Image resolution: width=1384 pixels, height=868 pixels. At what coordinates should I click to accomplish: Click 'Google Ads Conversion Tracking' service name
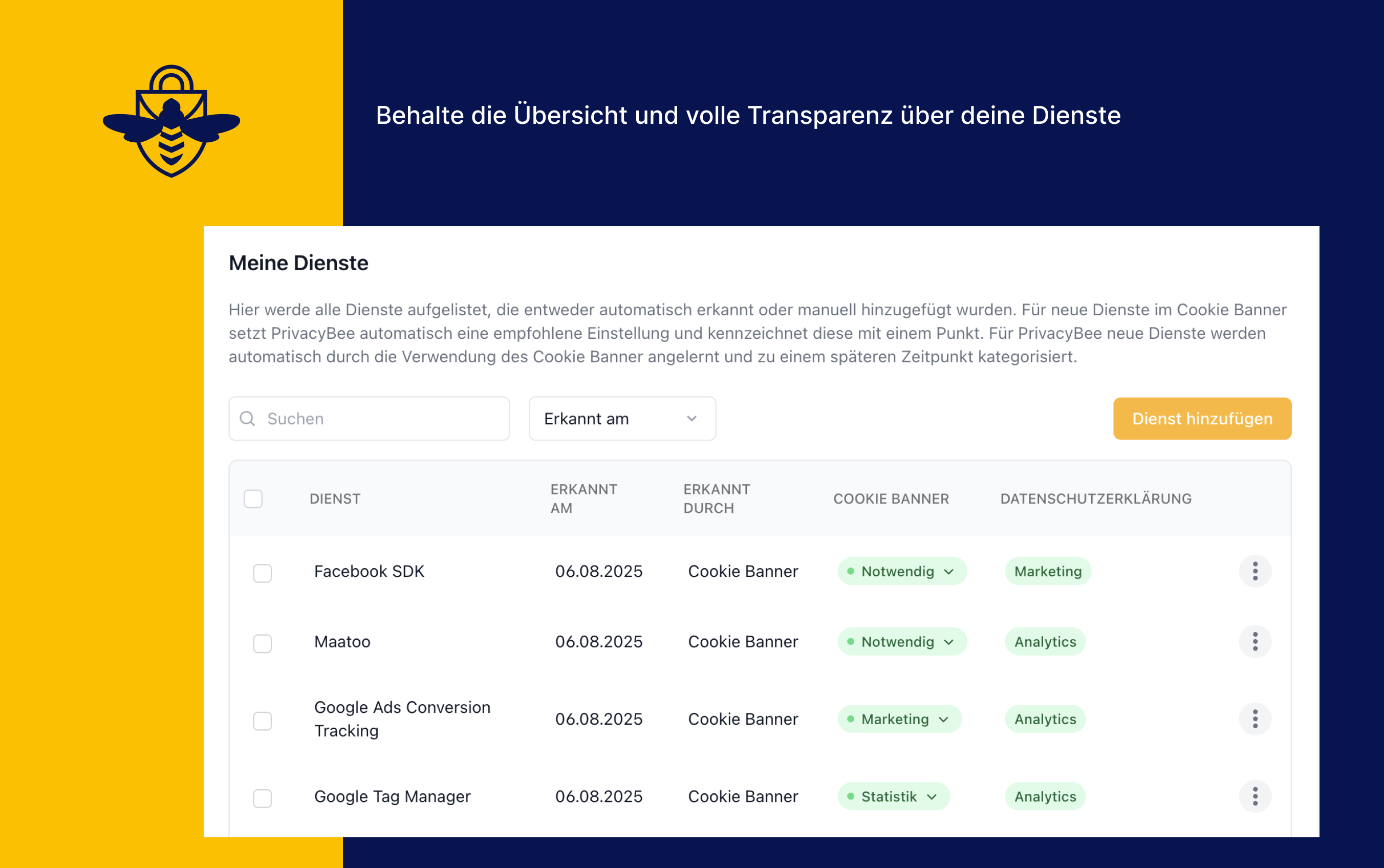click(402, 719)
